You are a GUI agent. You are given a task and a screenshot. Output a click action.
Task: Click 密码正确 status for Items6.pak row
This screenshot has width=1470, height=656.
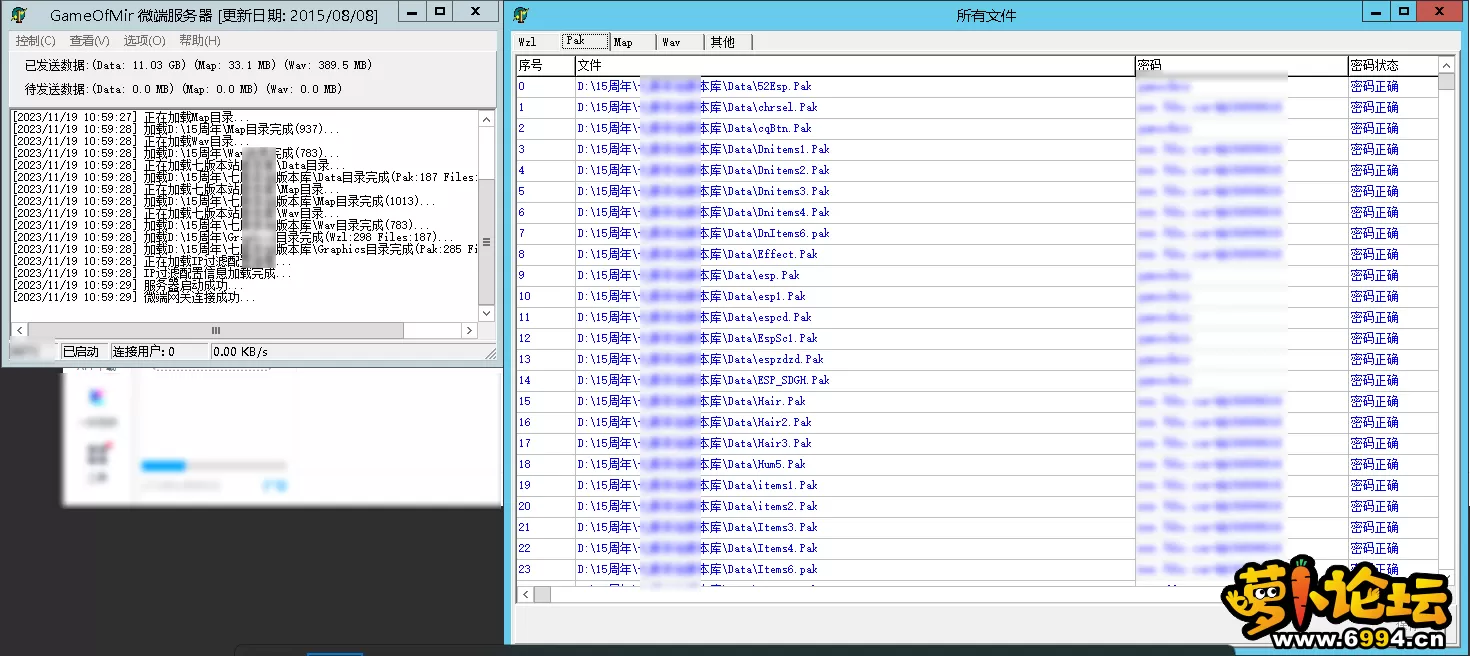coord(1374,569)
